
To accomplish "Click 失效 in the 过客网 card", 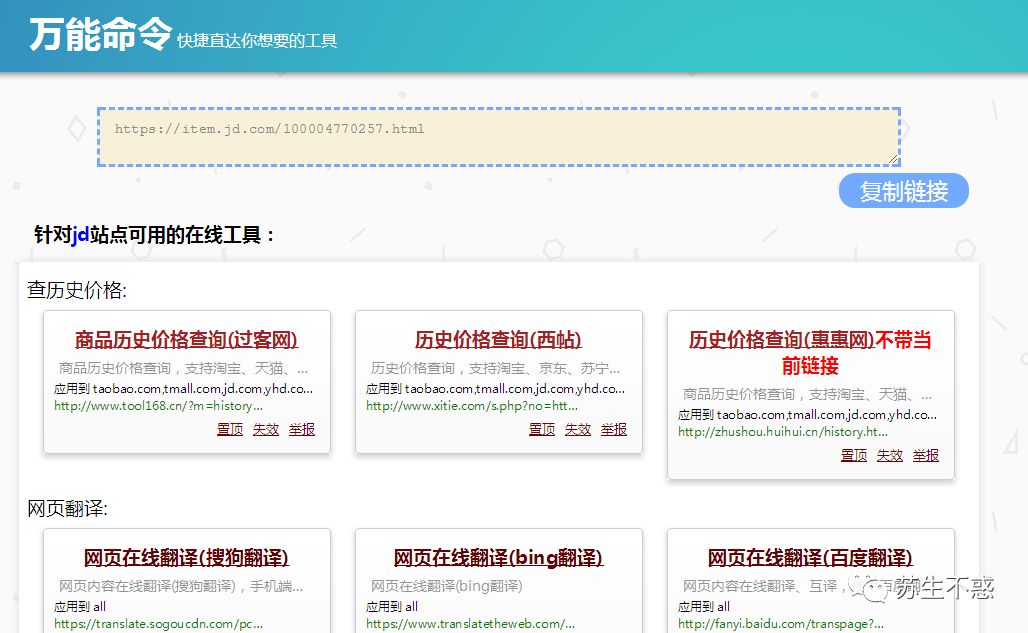I will tap(266, 429).
